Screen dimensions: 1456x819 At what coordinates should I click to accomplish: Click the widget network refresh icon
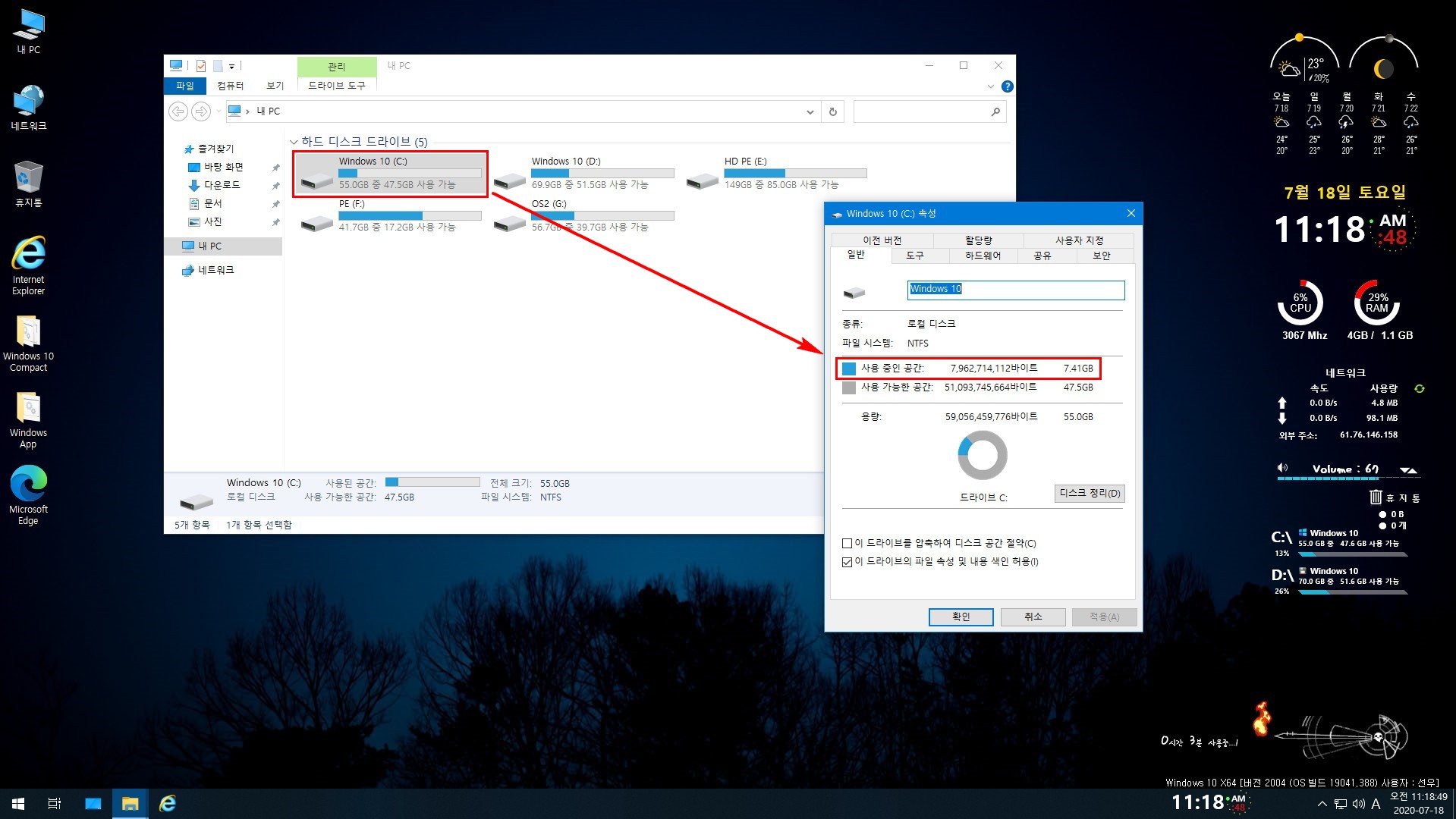pyautogui.click(x=1420, y=388)
